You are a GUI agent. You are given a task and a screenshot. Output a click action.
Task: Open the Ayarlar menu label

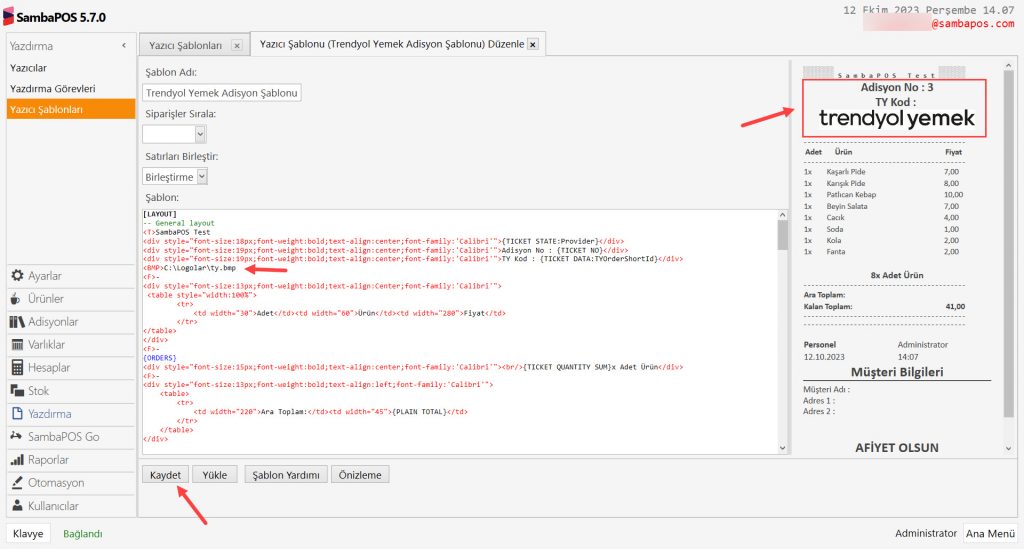[44, 275]
